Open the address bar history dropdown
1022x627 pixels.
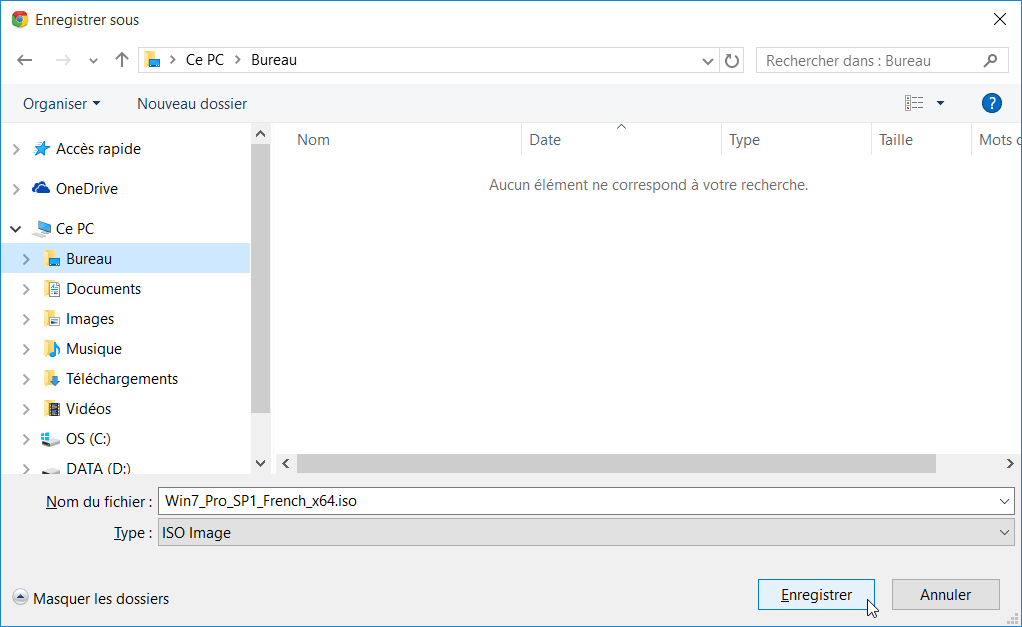pyautogui.click(x=707, y=61)
